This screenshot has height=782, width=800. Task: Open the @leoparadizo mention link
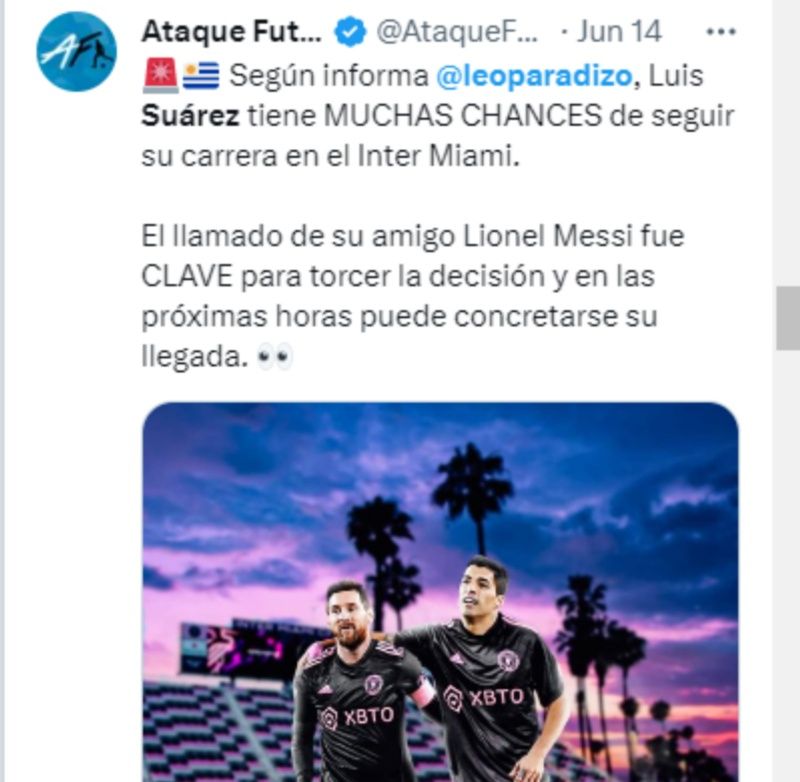534,75
